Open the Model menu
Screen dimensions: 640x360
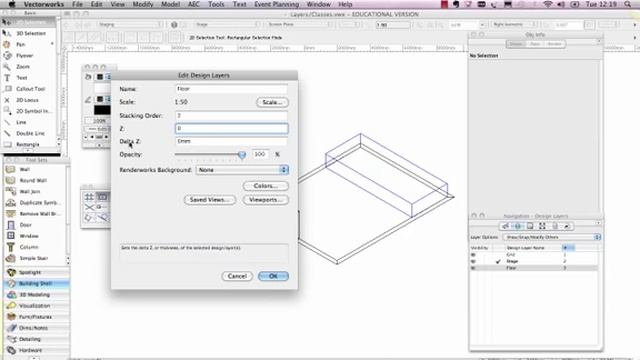coord(170,4)
